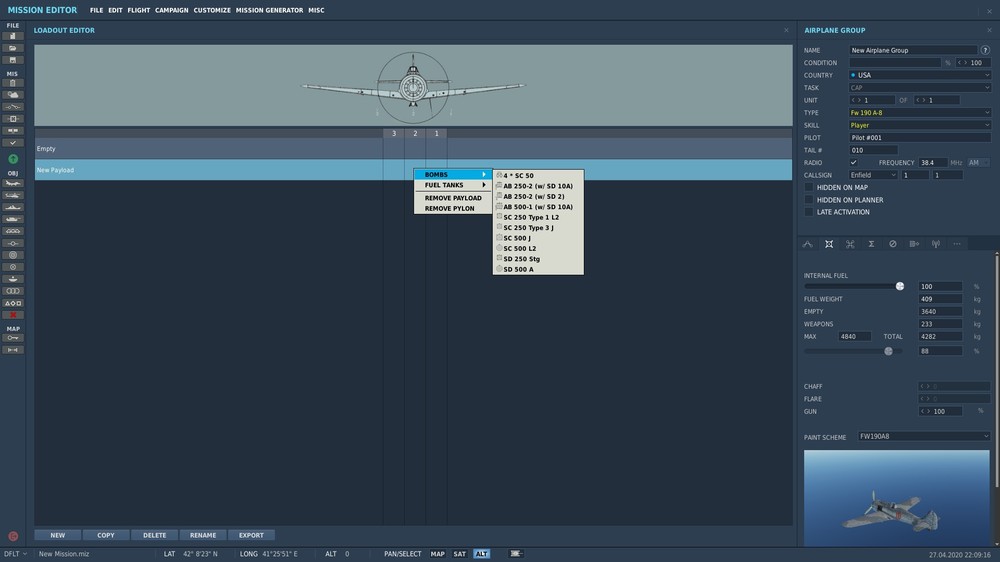This screenshot has height=562, width=1000.
Task: Select the three-rings template icon
Action: click(13, 291)
